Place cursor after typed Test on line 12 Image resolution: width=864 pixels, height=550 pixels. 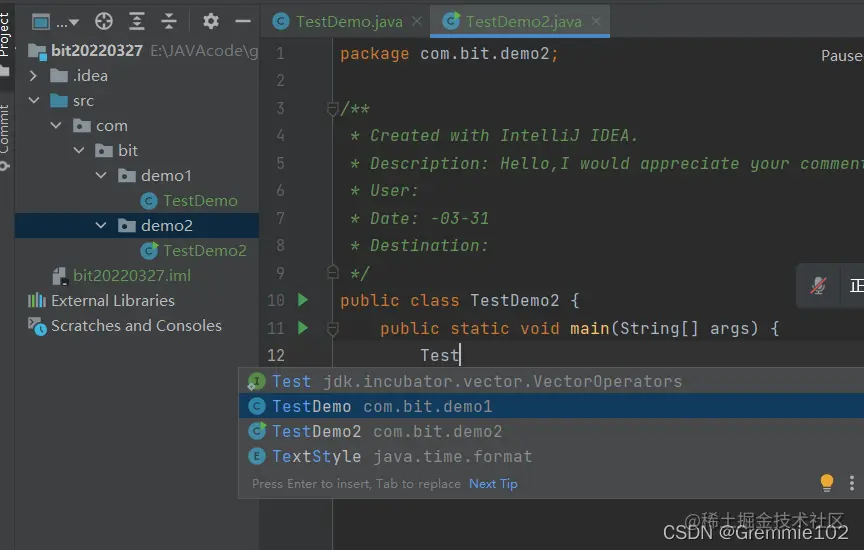[460, 355]
